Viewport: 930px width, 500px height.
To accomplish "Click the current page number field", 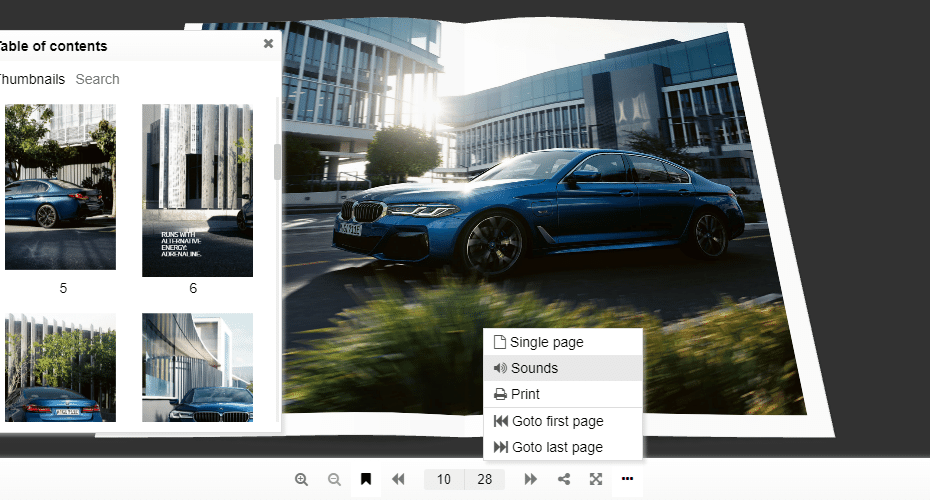I will [444, 479].
